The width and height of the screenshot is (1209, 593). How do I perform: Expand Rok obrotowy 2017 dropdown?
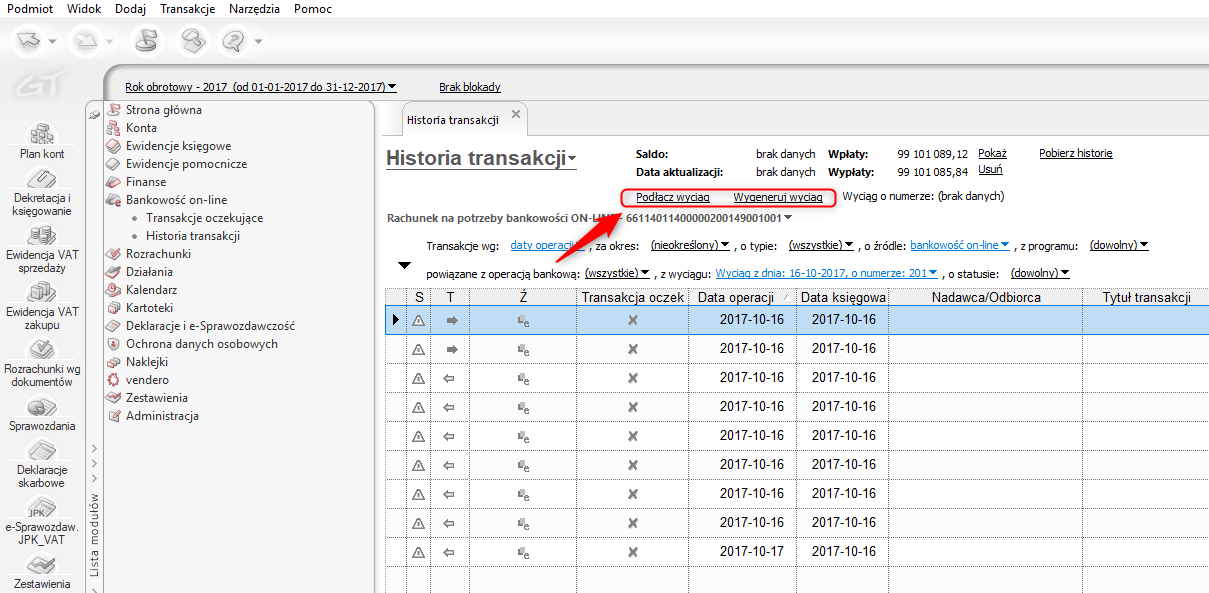point(260,87)
